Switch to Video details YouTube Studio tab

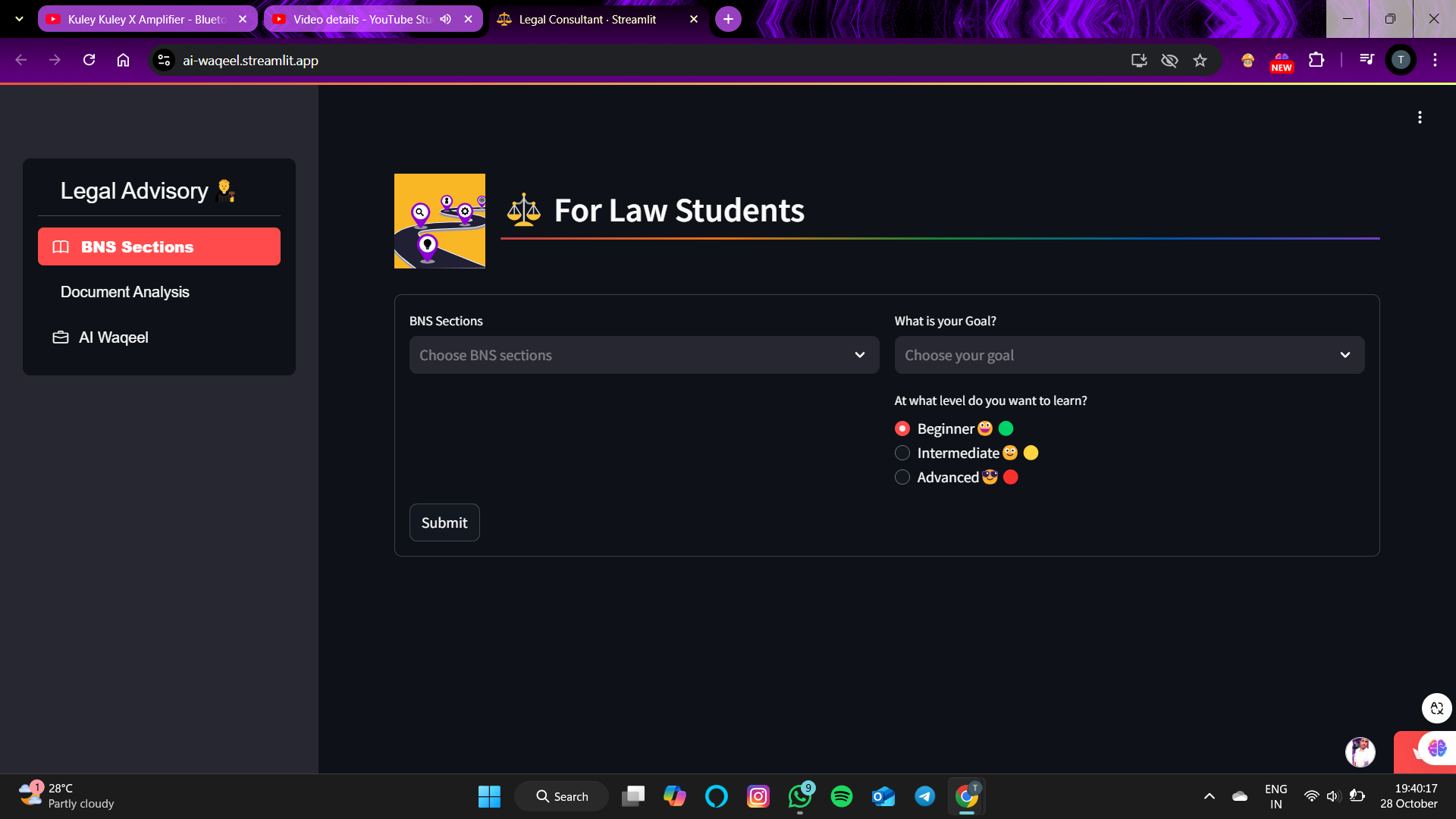pos(362,19)
